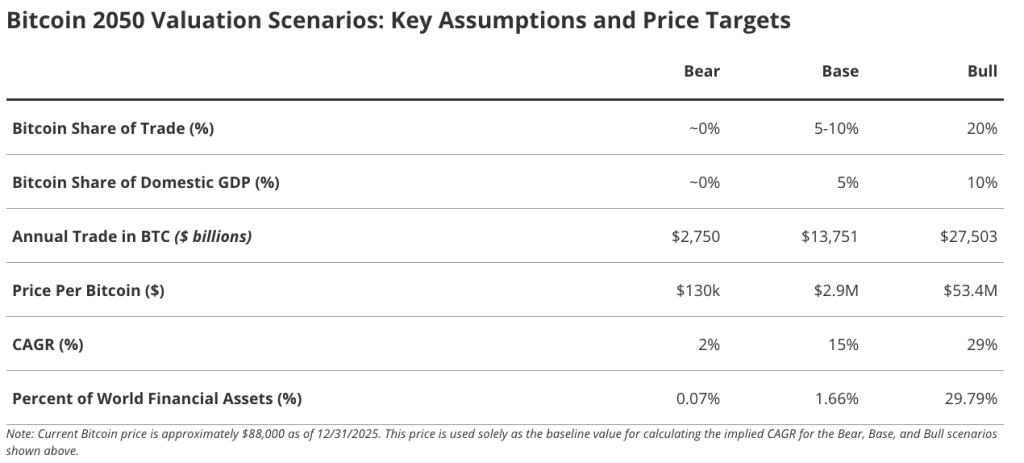Click the Annual Trade in BTC label
Image resolution: width=1024 pixels, height=463 pixels.
pos(131,236)
